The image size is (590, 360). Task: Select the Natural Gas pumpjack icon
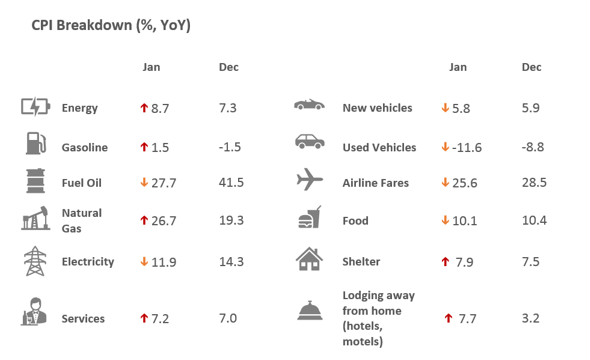(x=35, y=218)
